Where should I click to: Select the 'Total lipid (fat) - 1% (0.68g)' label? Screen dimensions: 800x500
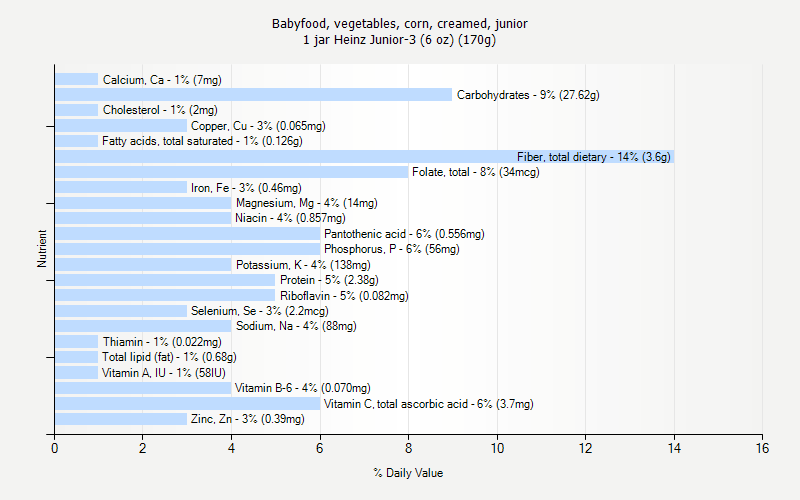(169, 357)
